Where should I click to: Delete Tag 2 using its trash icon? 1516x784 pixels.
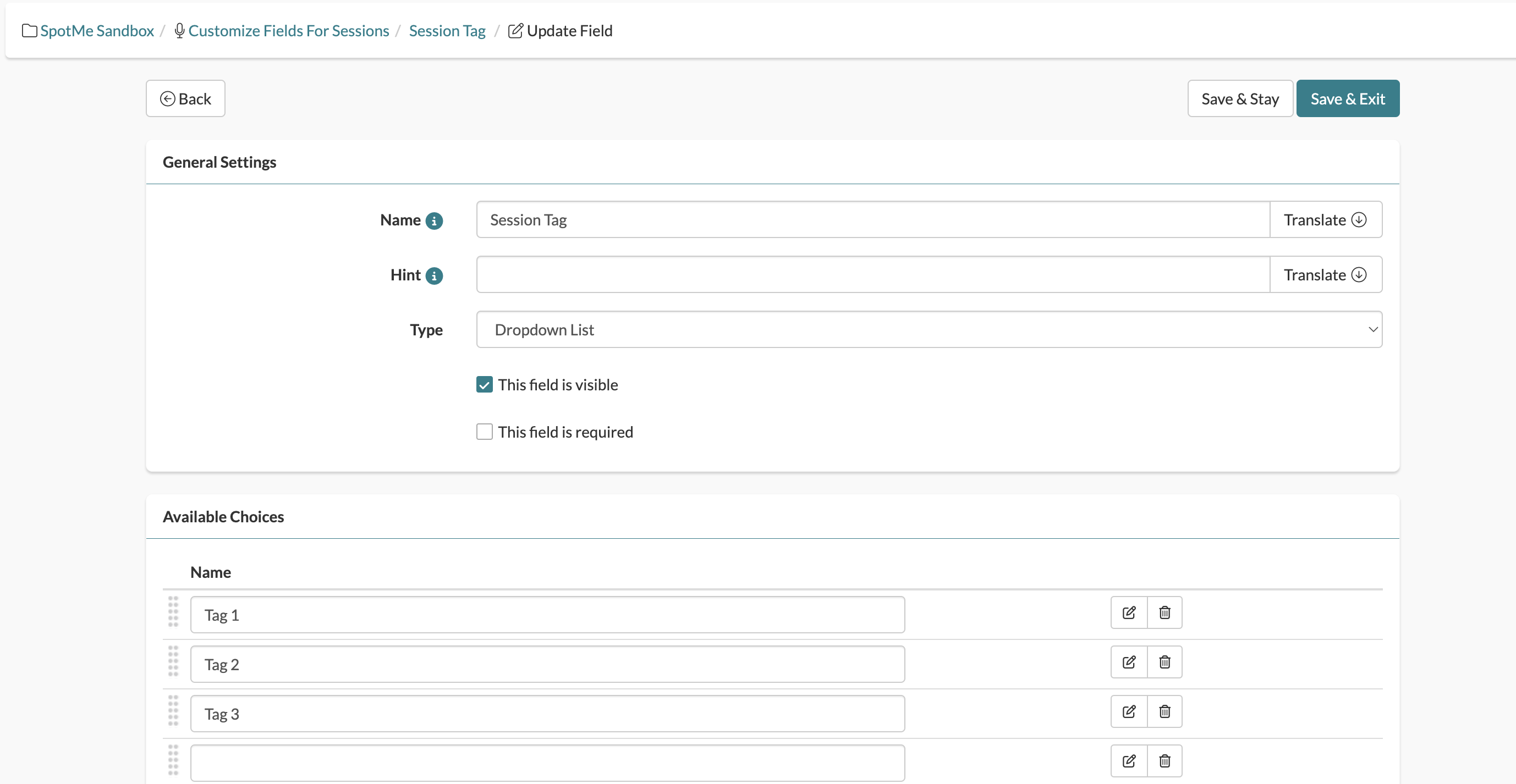(1165, 661)
